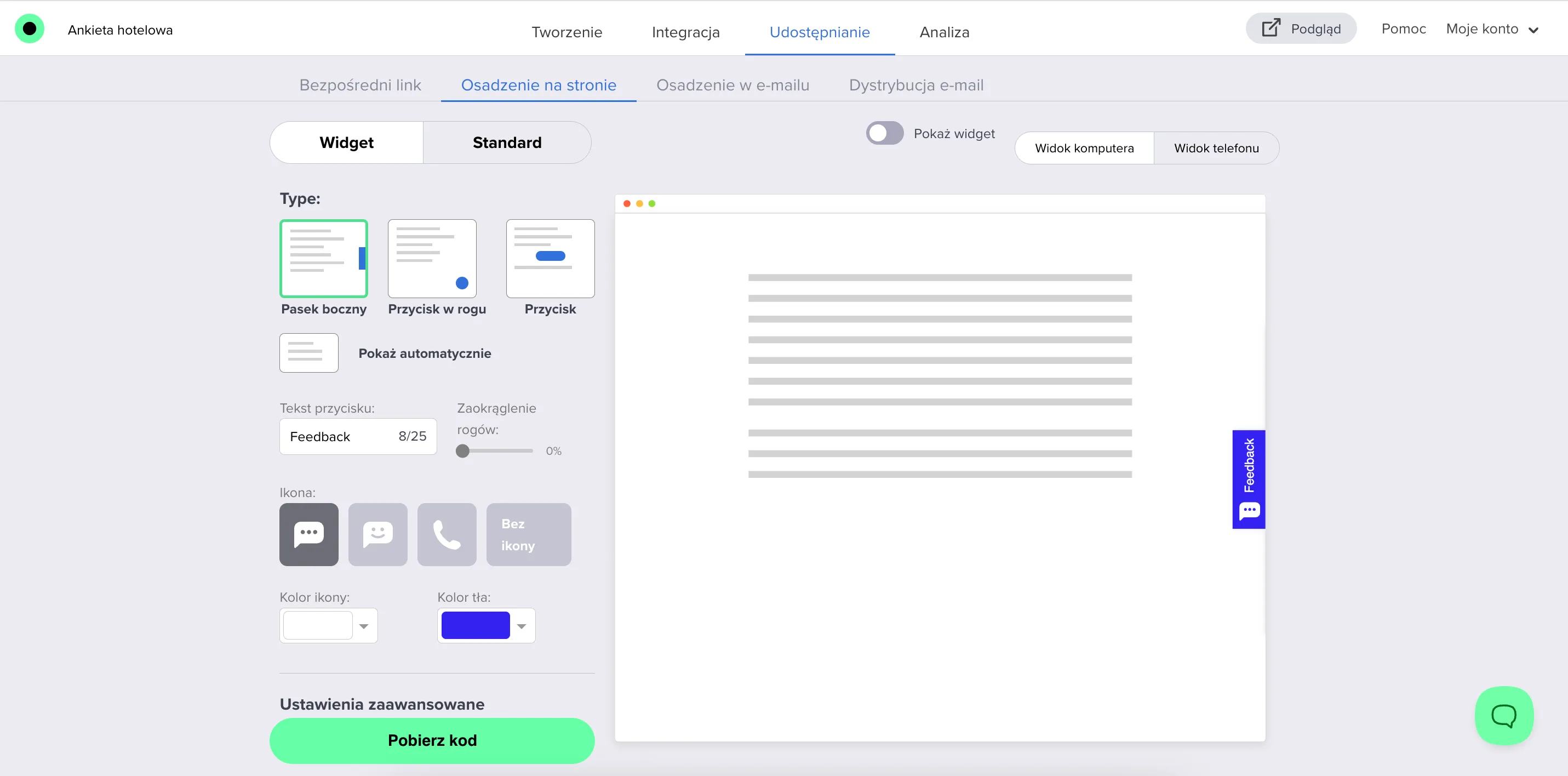The width and height of the screenshot is (1568, 776).
Task: Click the external link icon beside Podgląd
Action: pos(1271,28)
